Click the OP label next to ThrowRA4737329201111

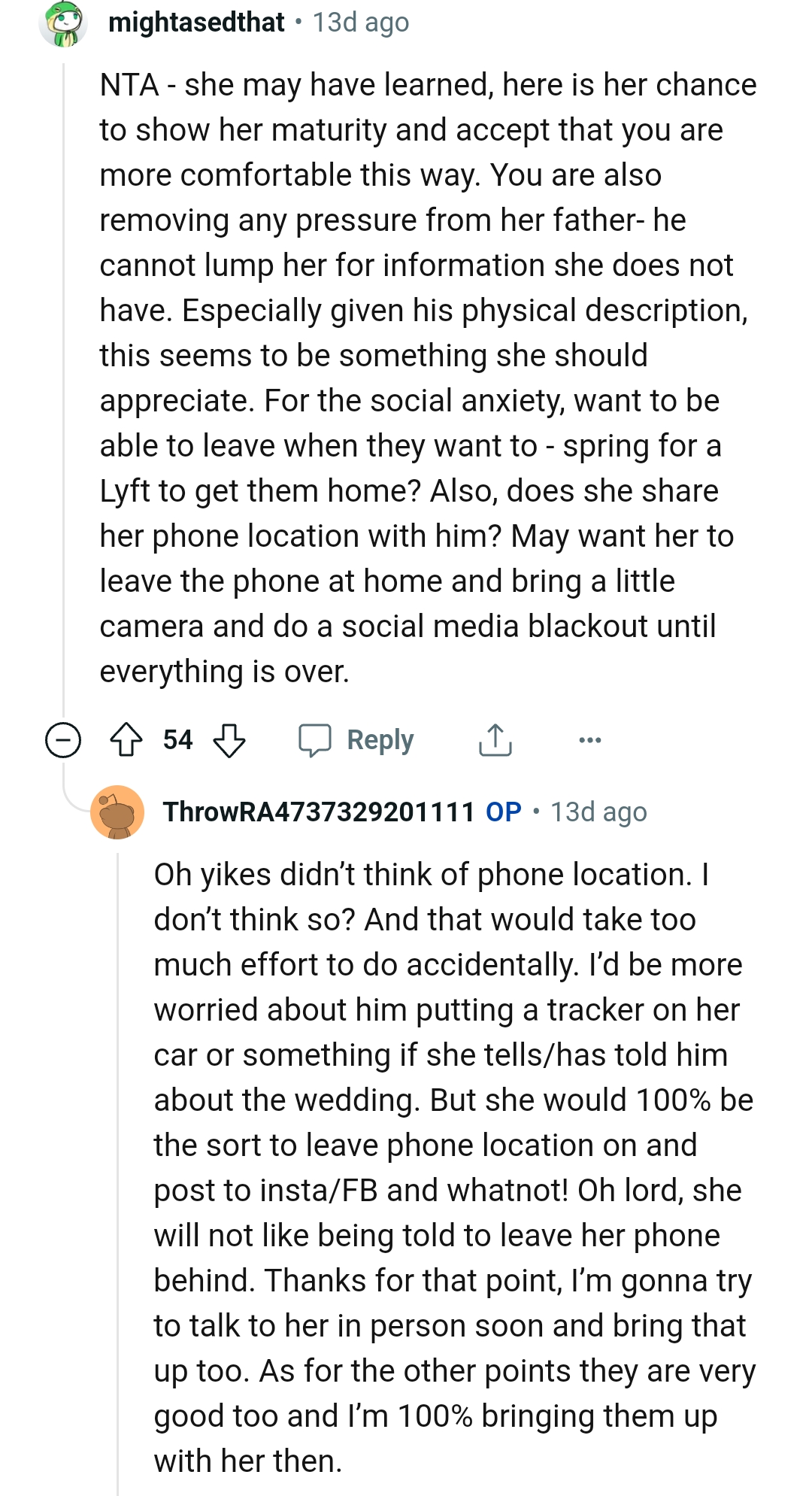click(502, 812)
